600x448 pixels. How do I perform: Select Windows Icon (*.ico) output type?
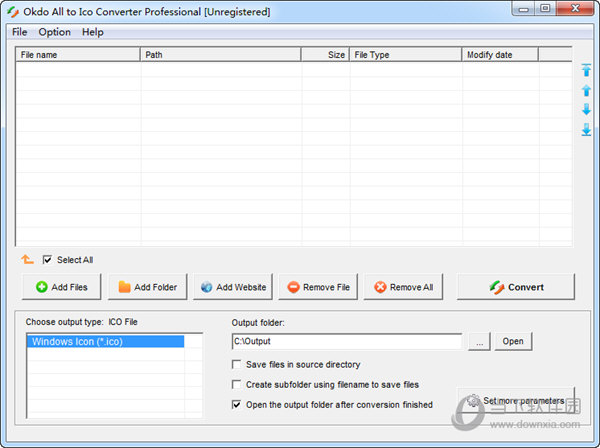point(106,342)
